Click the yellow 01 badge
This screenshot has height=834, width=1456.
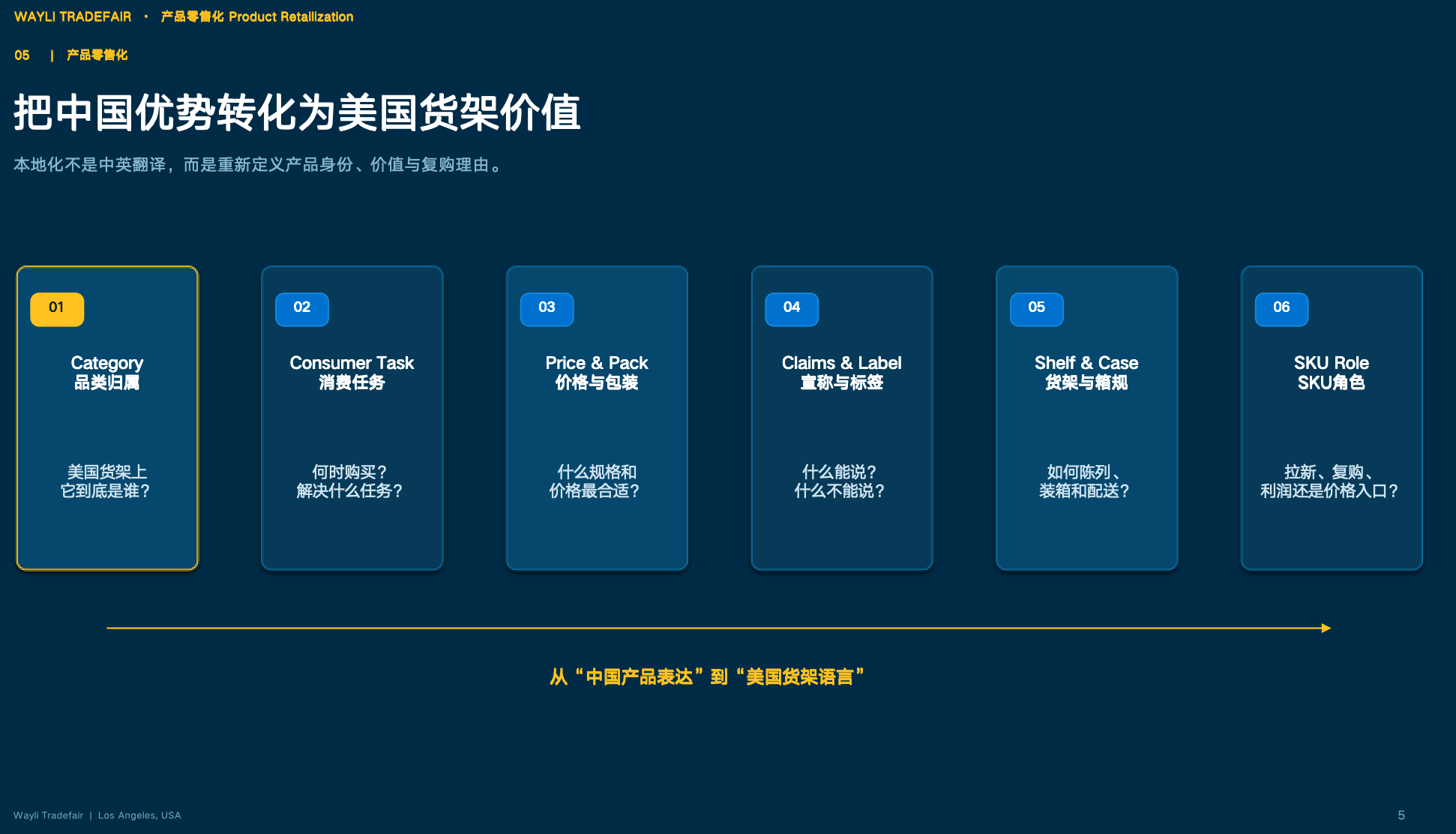tap(57, 309)
